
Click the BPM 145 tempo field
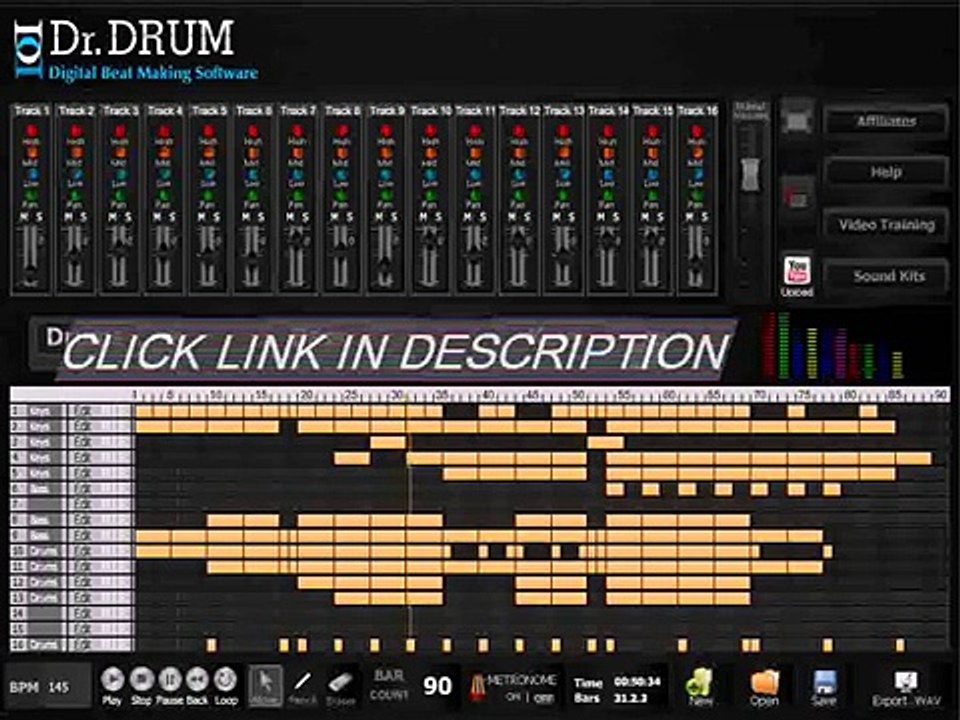(47, 687)
